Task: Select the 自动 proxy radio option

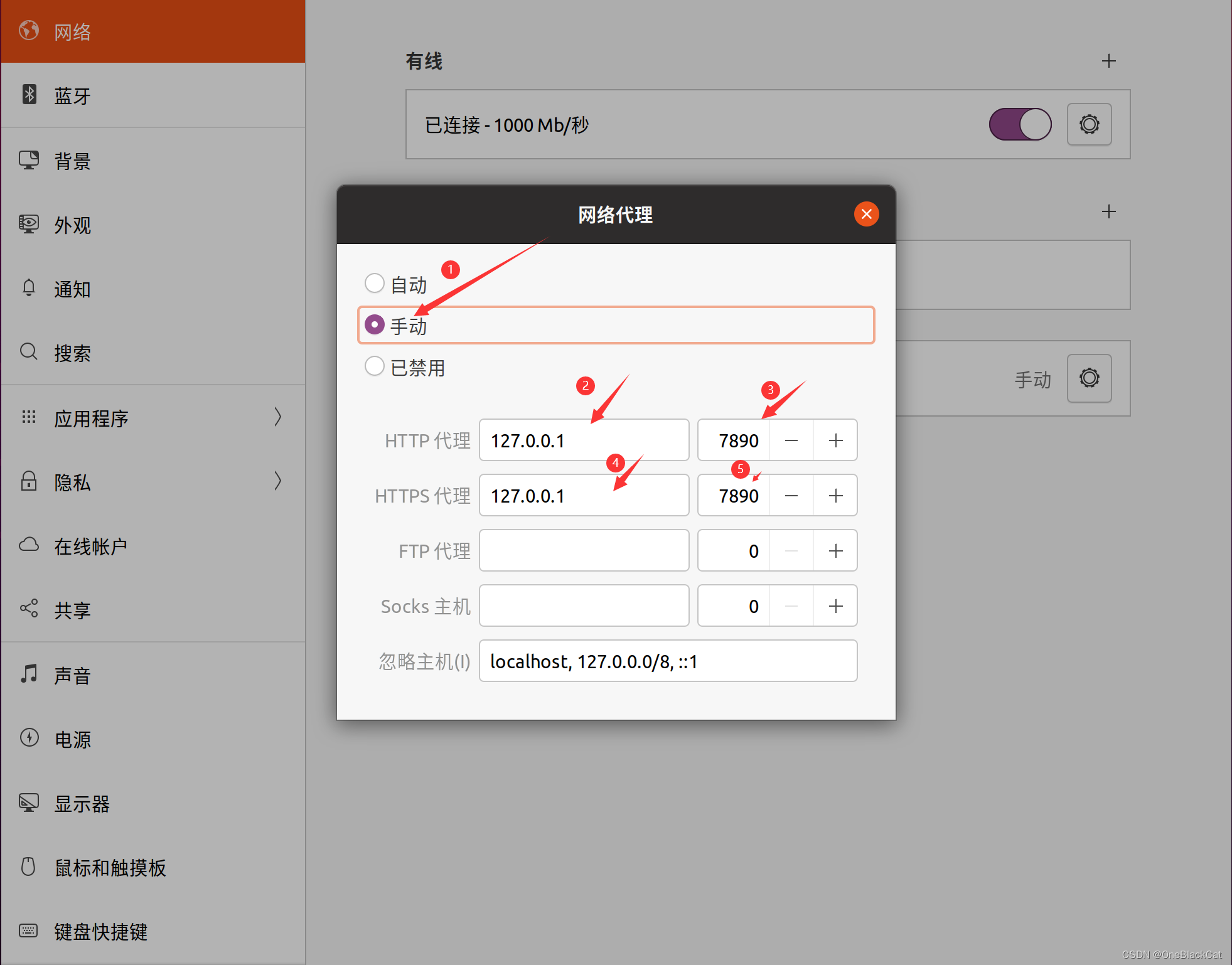Action: [375, 284]
